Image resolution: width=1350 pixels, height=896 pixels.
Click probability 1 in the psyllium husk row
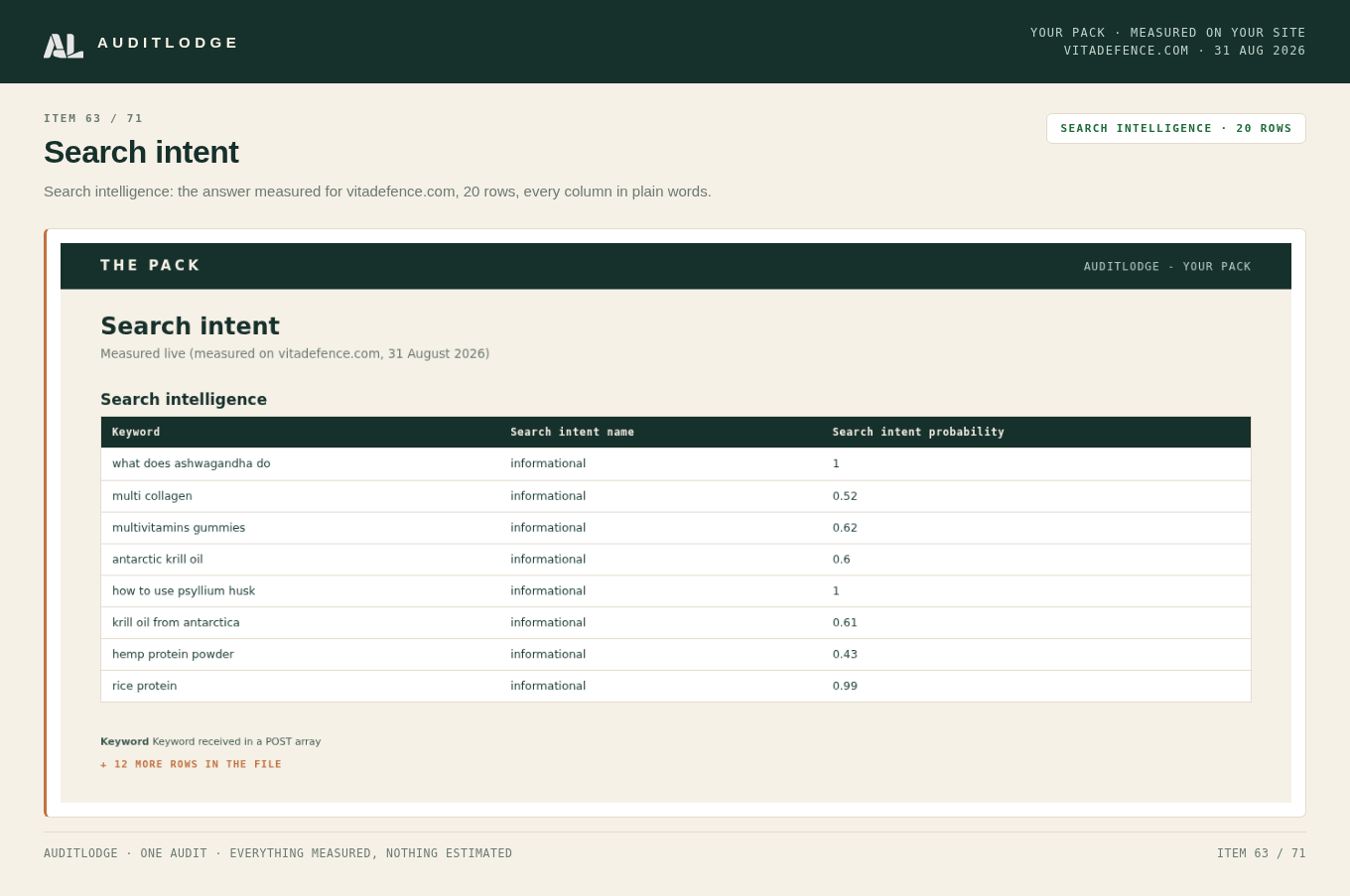point(836,591)
